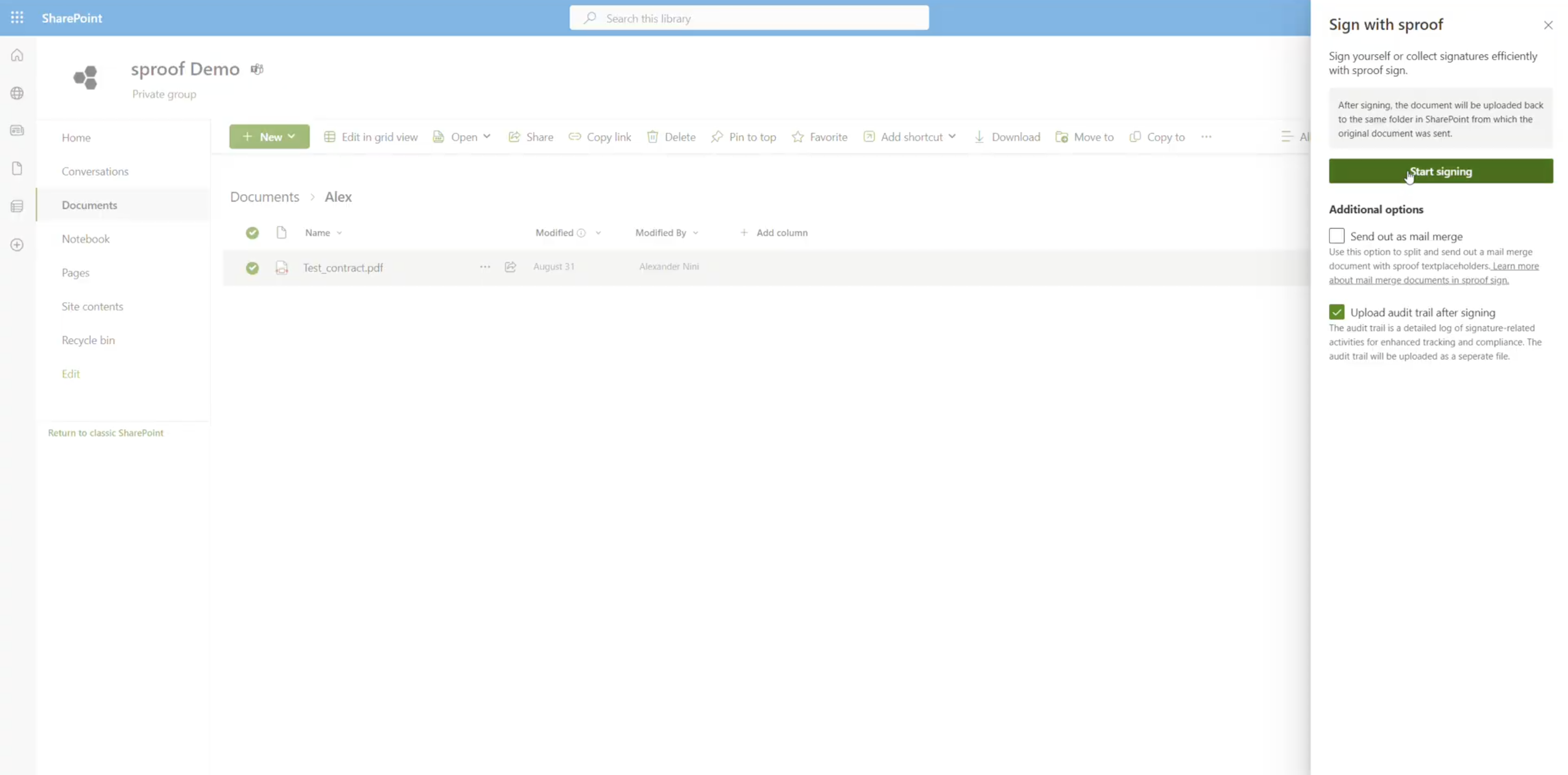
Task: Click the sproof Demo site title
Action: (x=185, y=70)
